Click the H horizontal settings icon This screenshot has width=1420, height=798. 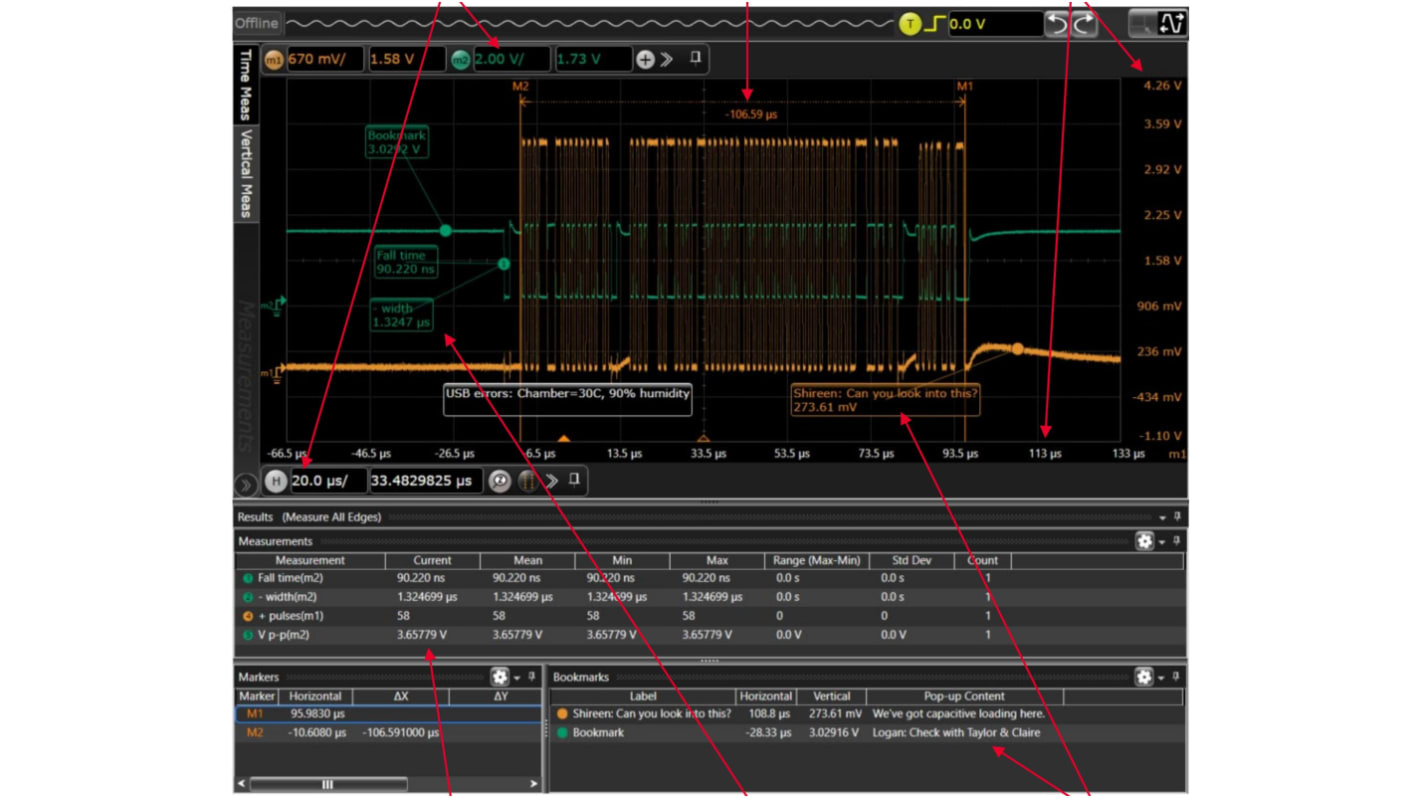tap(276, 481)
